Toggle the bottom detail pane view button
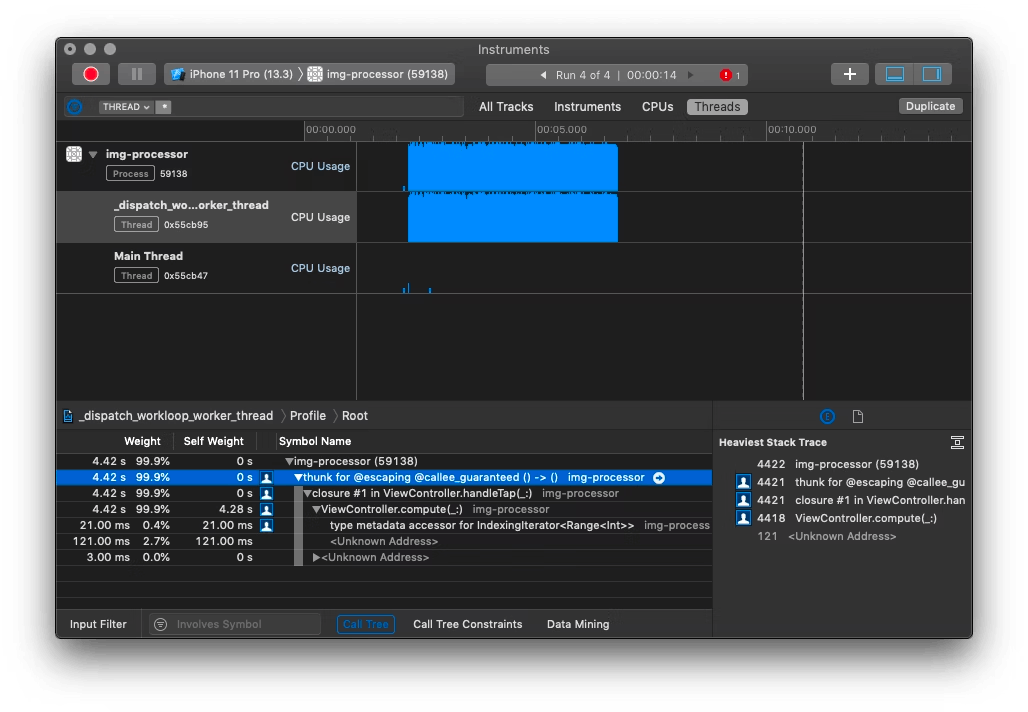Screen dimensions: 1028x712 tap(895, 74)
